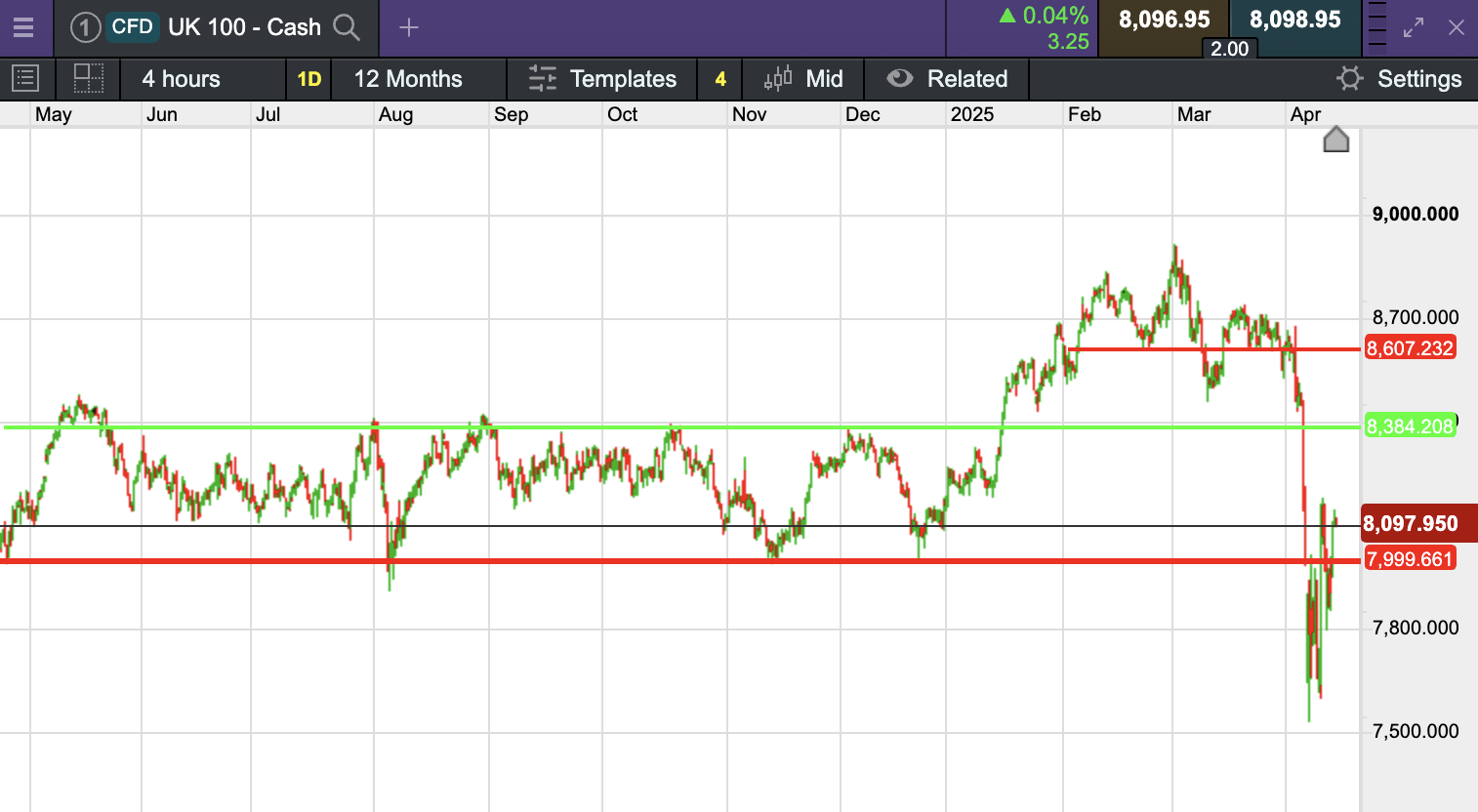Click the buy price 8,098.95
Screen dimensions: 1478x812
click(x=1295, y=20)
